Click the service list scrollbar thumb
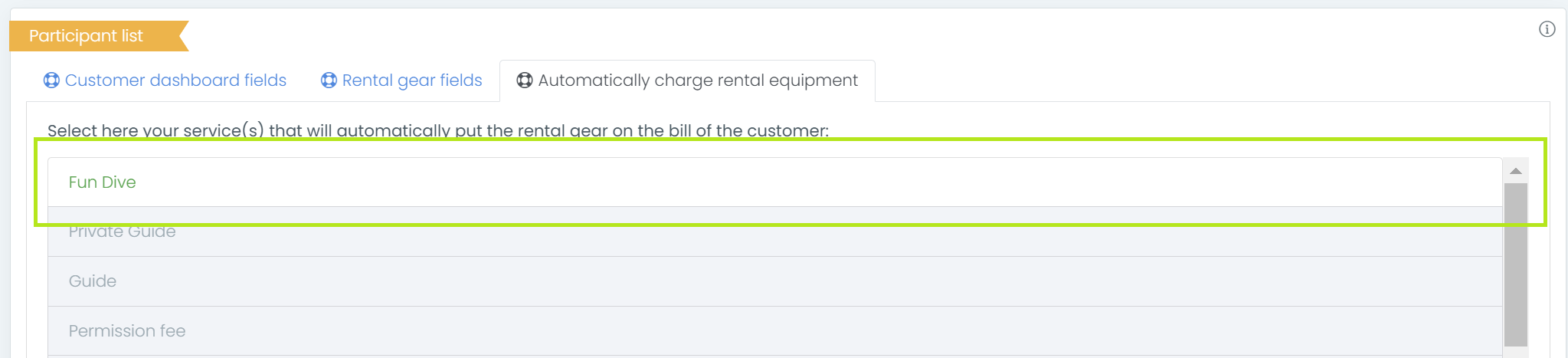Screen dimensions: 1568x358 click(1515, 264)
